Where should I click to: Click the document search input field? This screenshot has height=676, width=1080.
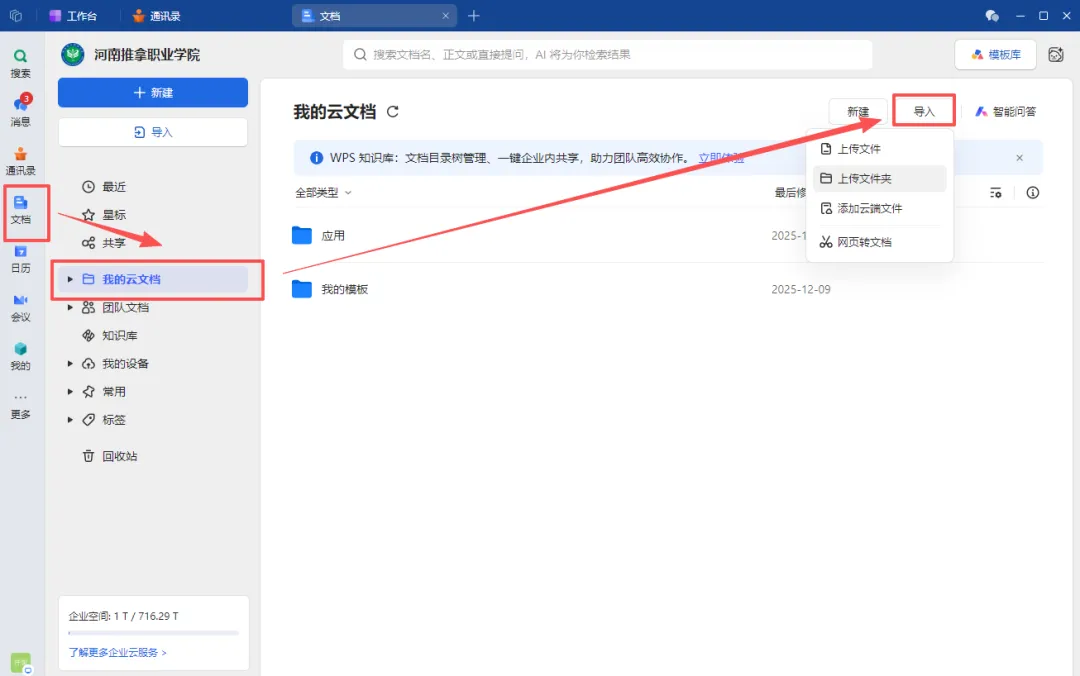608,54
